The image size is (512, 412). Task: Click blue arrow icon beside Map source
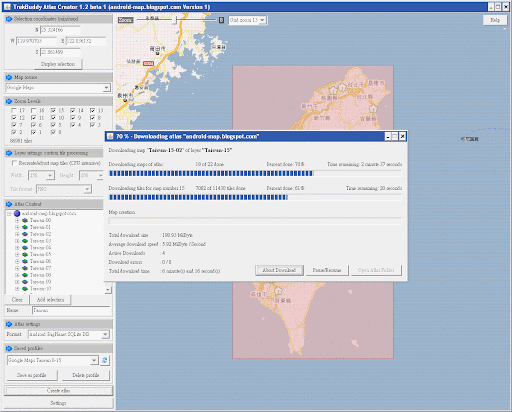pyautogui.click(x=9, y=77)
